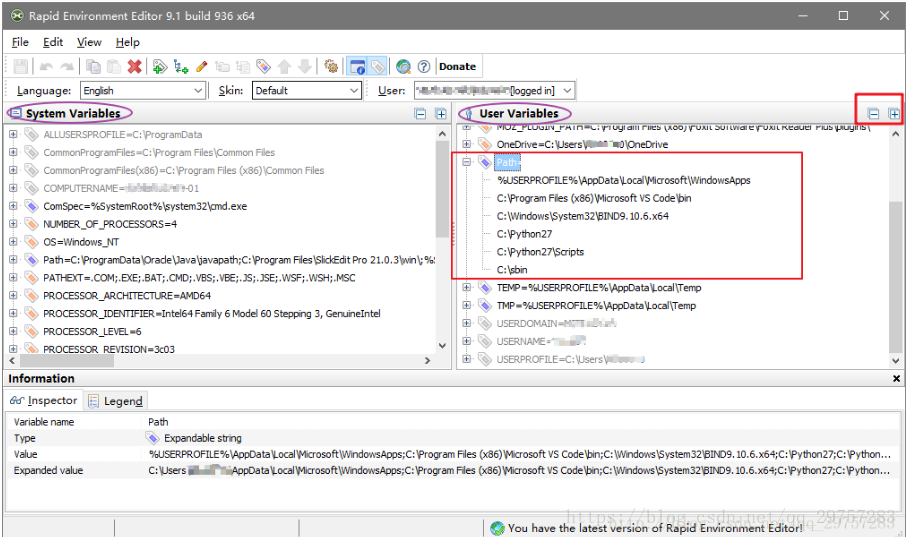907x537 pixels.
Task: Click the Expanded value row in Inspector
Action: coord(453,470)
